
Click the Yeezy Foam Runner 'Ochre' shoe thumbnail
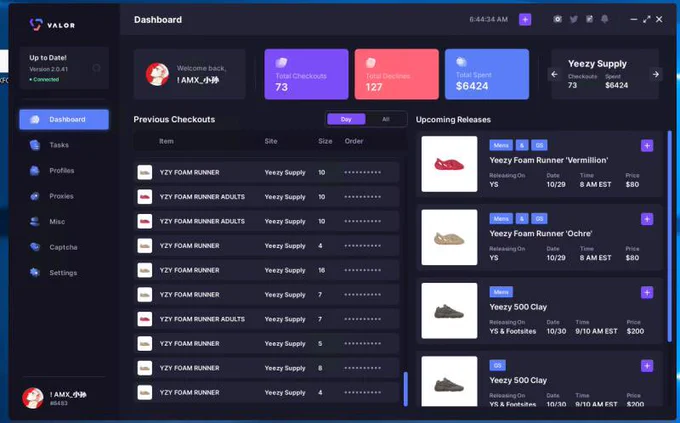coord(449,237)
